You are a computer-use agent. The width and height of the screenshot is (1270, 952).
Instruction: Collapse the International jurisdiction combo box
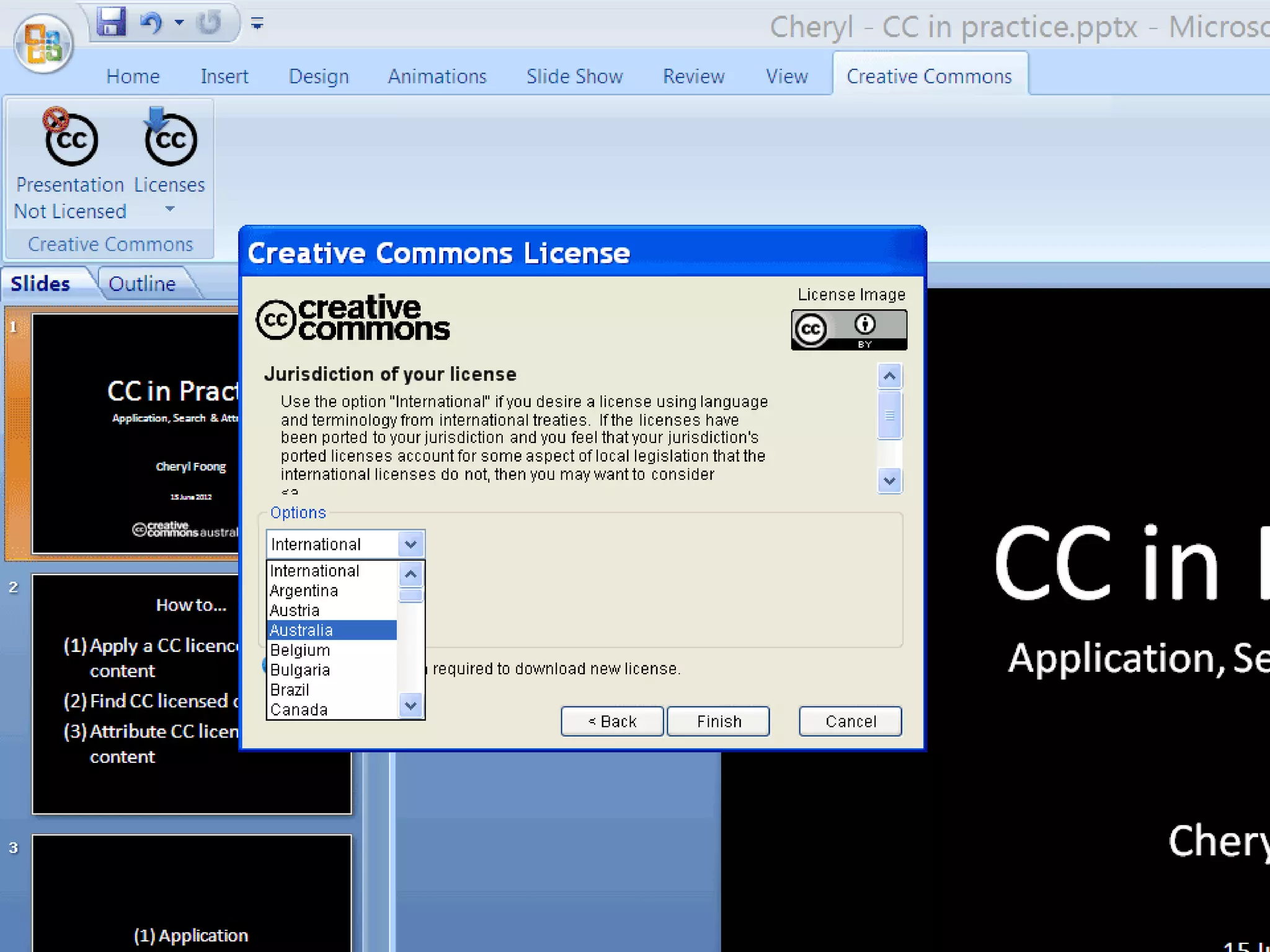click(410, 544)
